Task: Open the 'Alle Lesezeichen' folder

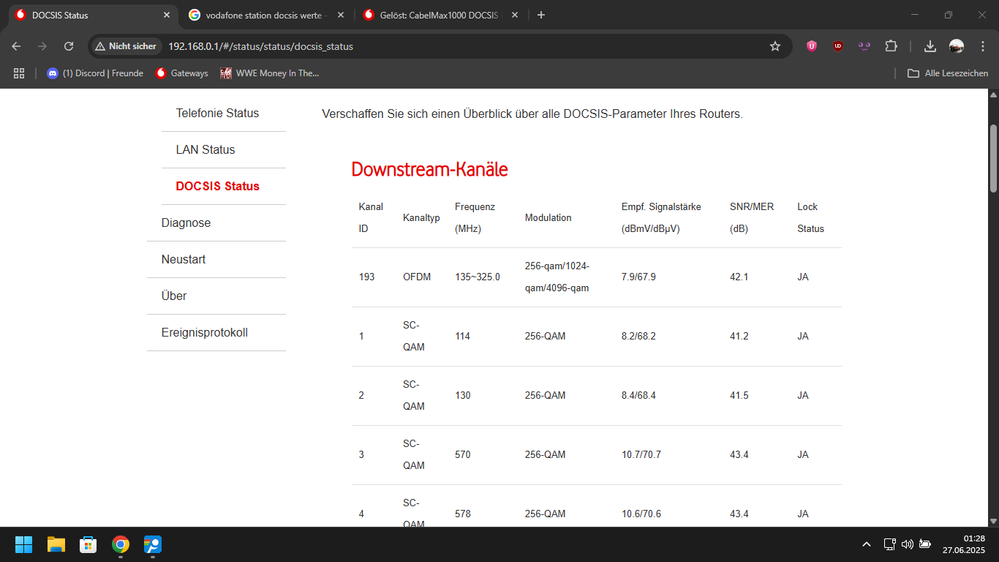Action: 947,73
